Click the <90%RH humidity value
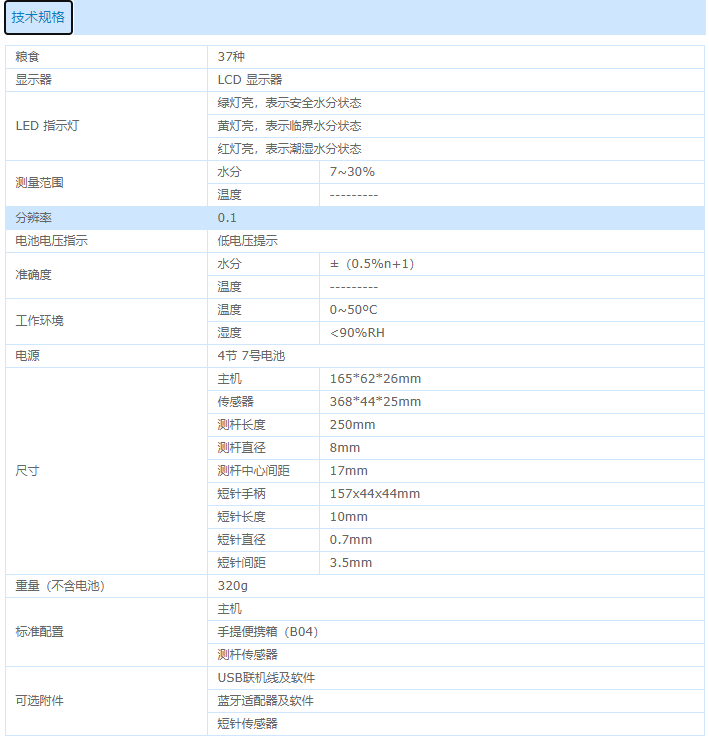 pos(357,333)
